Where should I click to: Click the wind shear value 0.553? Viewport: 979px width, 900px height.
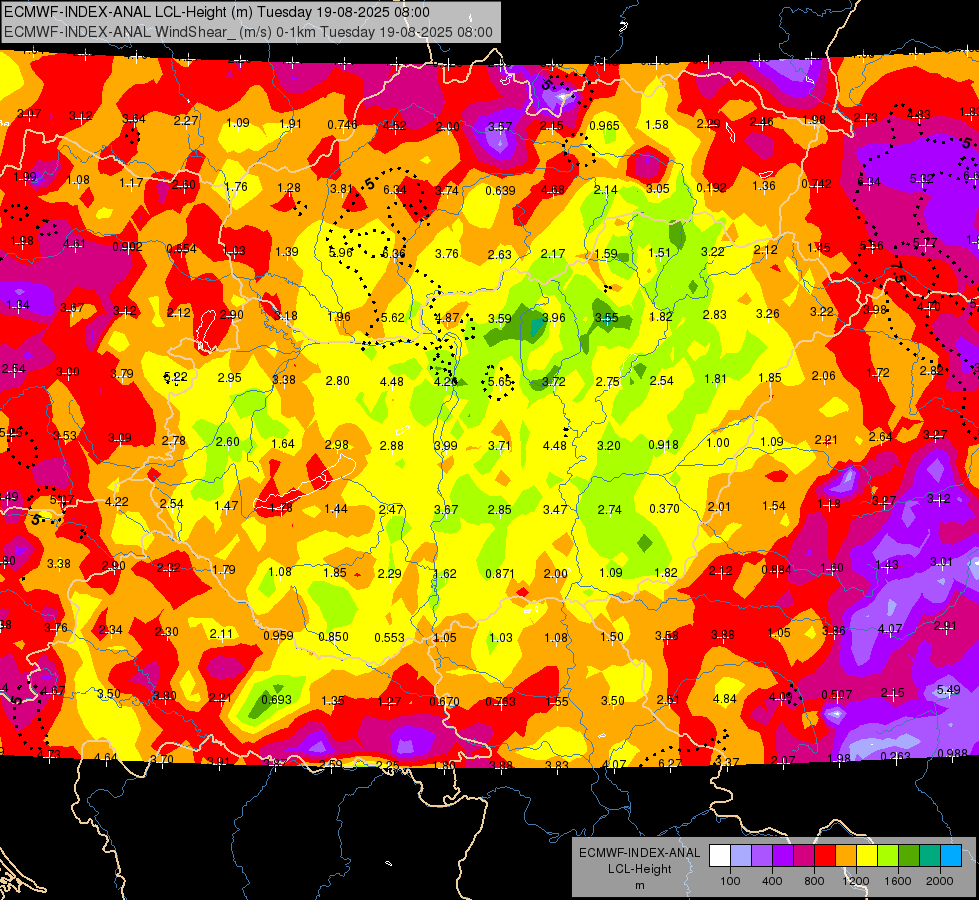click(390, 637)
